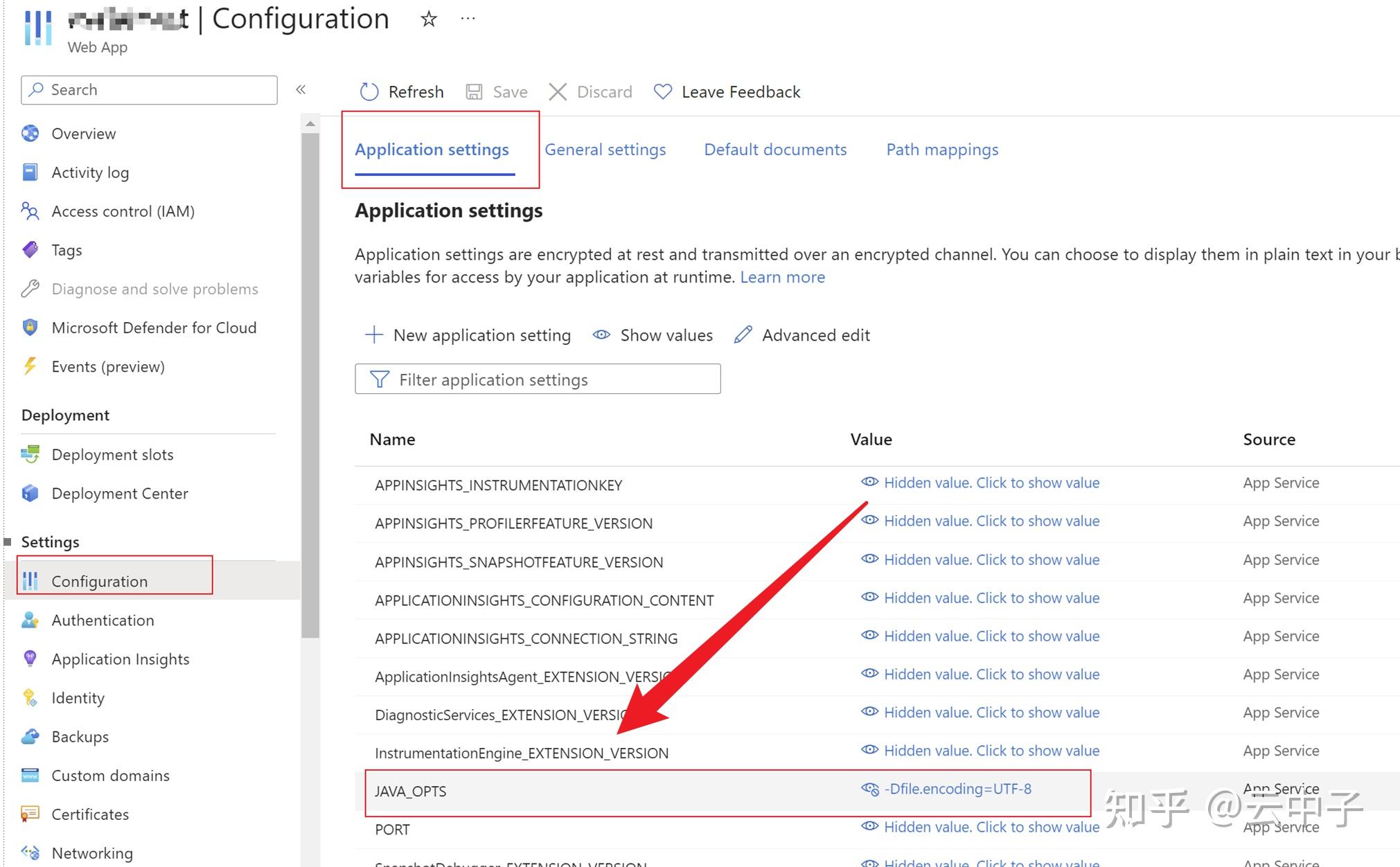Select the Identity sidebar icon
Image resolution: width=1400 pixels, height=867 pixels.
pyautogui.click(x=30, y=698)
